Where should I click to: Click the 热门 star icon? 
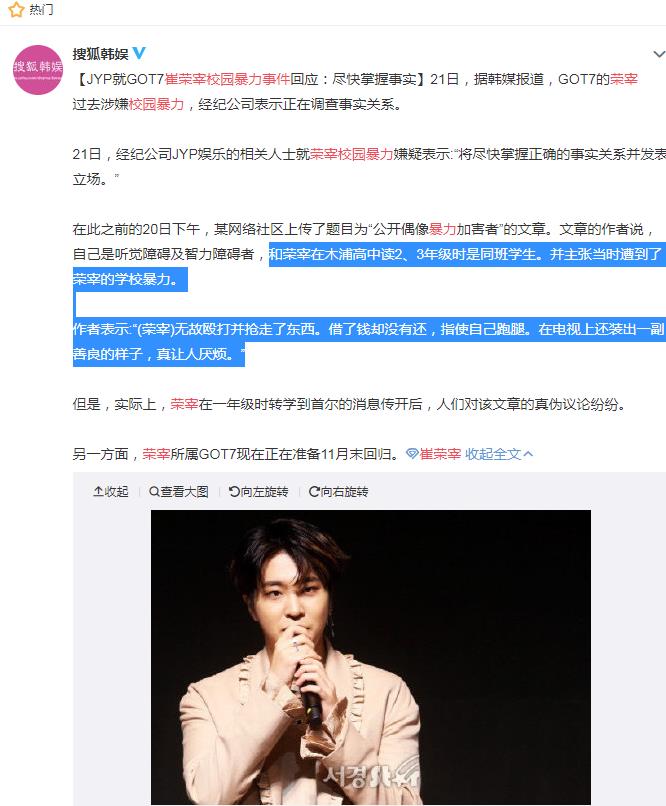pos(16,9)
